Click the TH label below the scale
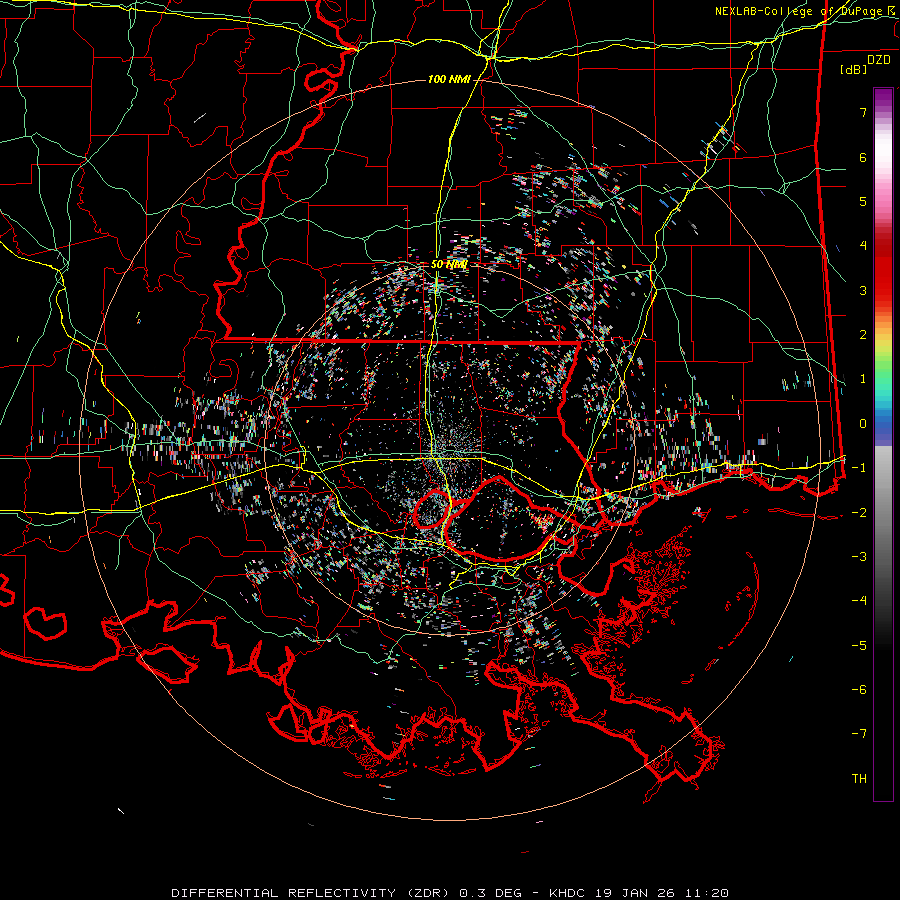The image size is (900, 900). pyautogui.click(x=859, y=779)
